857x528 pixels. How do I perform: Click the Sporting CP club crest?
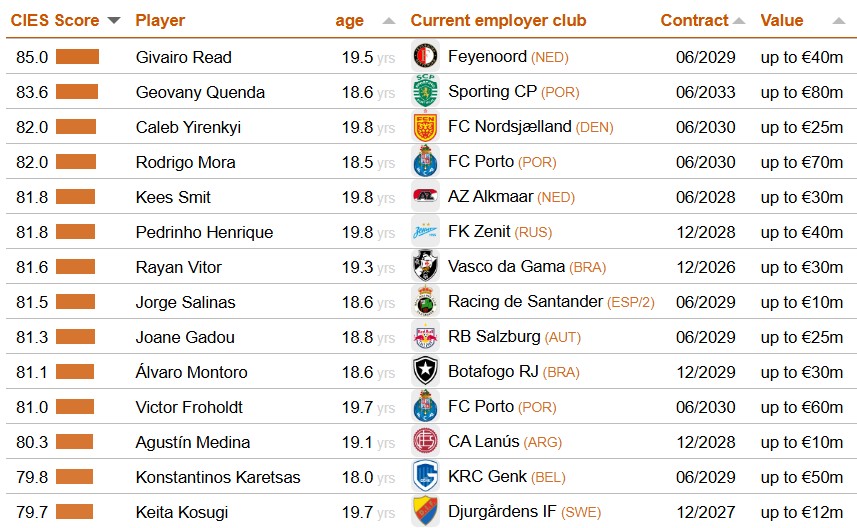425,92
